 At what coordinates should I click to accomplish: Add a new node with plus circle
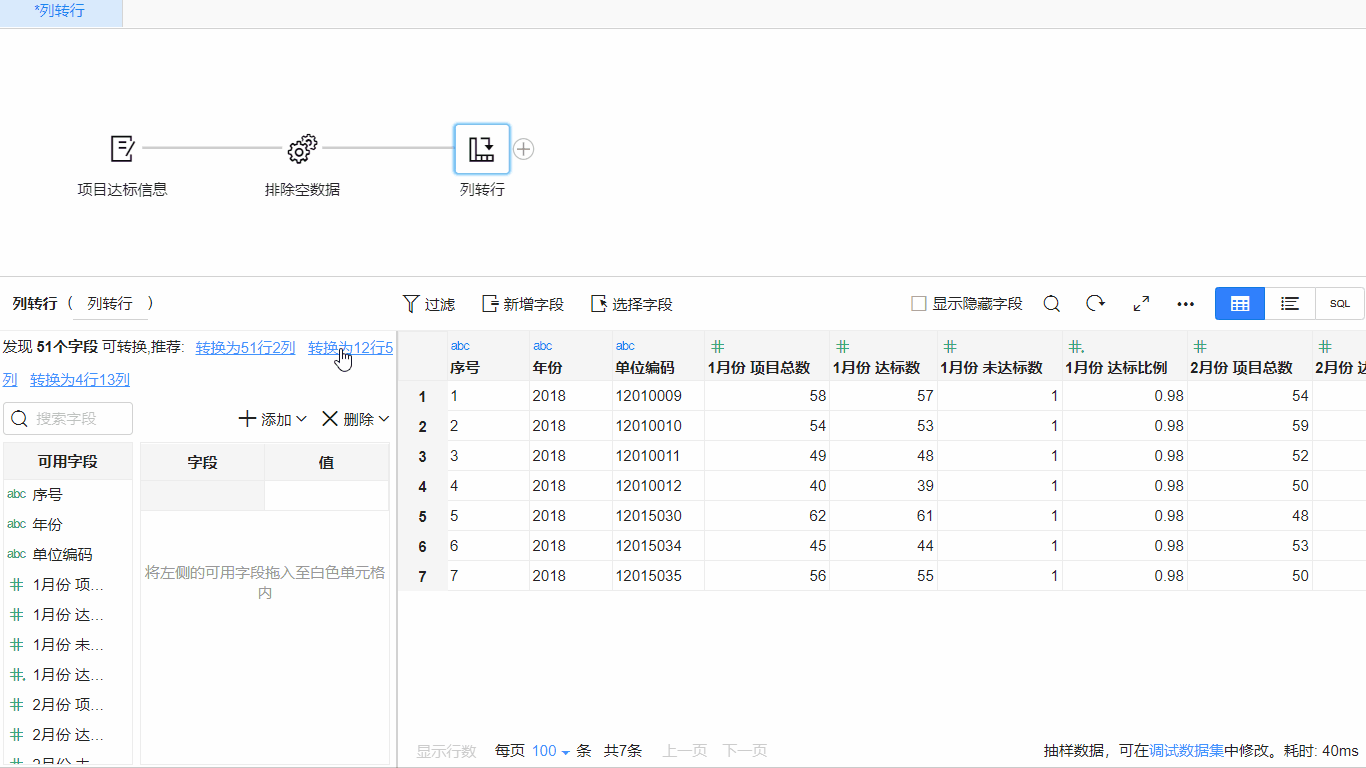click(x=524, y=149)
